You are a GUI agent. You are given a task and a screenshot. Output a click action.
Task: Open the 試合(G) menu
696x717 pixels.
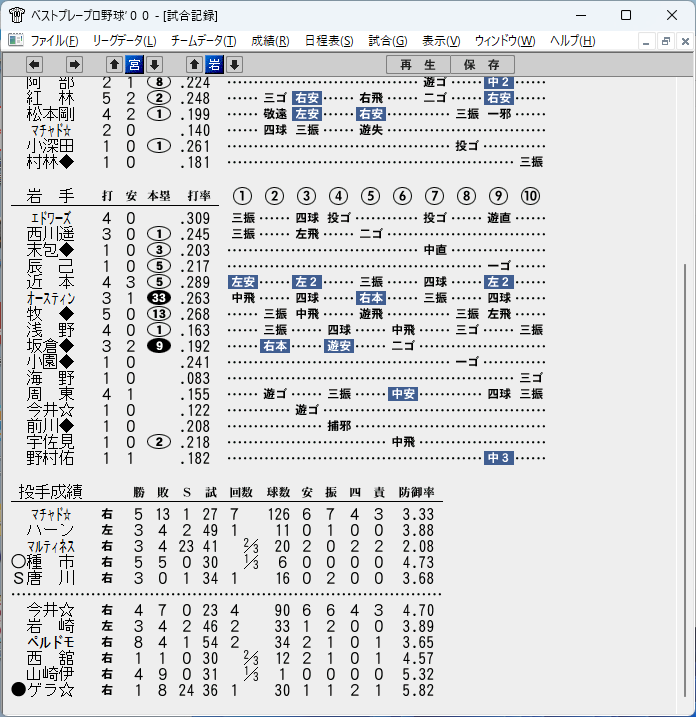[388, 41]
